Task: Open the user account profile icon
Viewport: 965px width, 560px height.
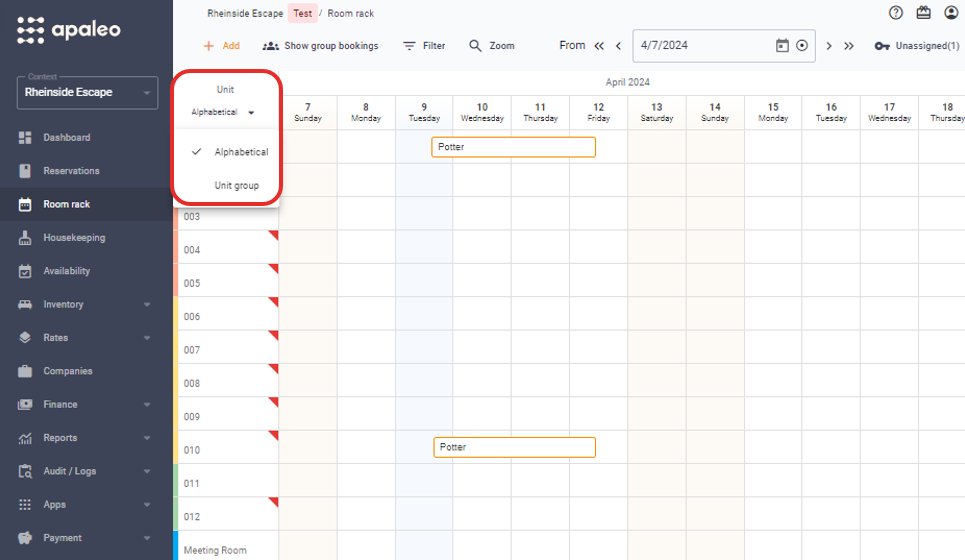Action: (951, 13)
